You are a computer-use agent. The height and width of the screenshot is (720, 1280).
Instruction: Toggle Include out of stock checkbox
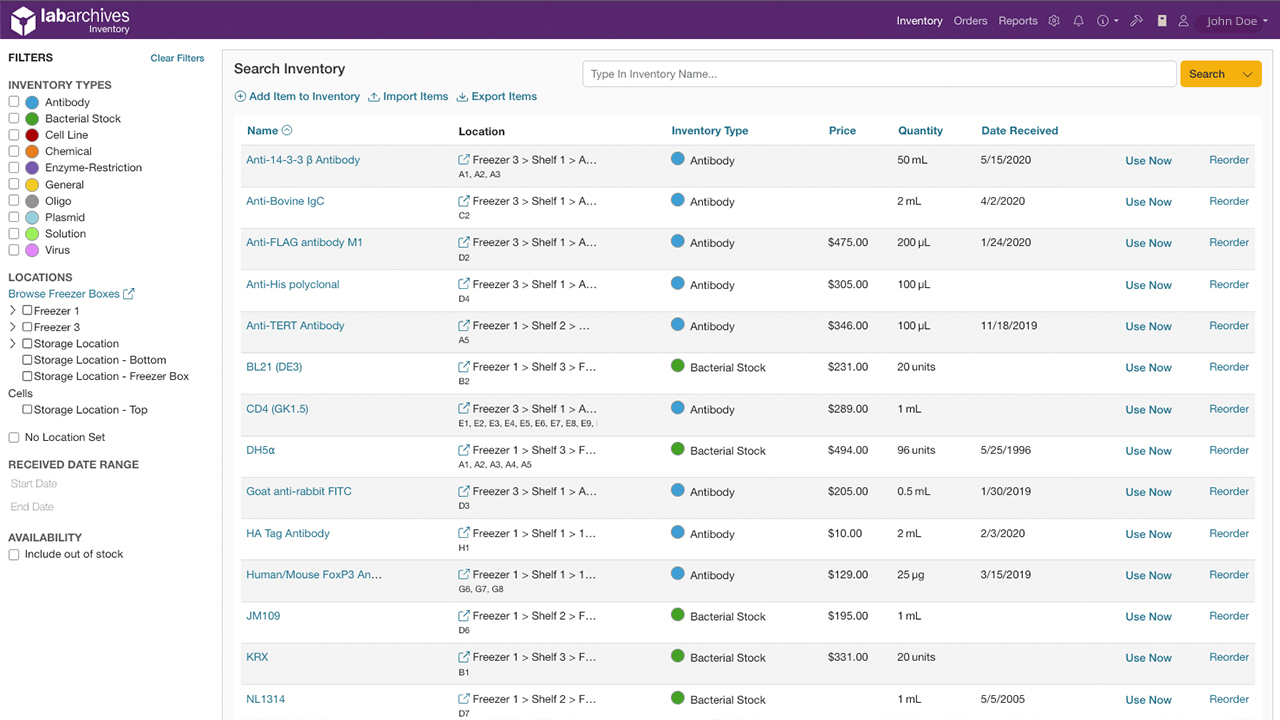point(14,554)
